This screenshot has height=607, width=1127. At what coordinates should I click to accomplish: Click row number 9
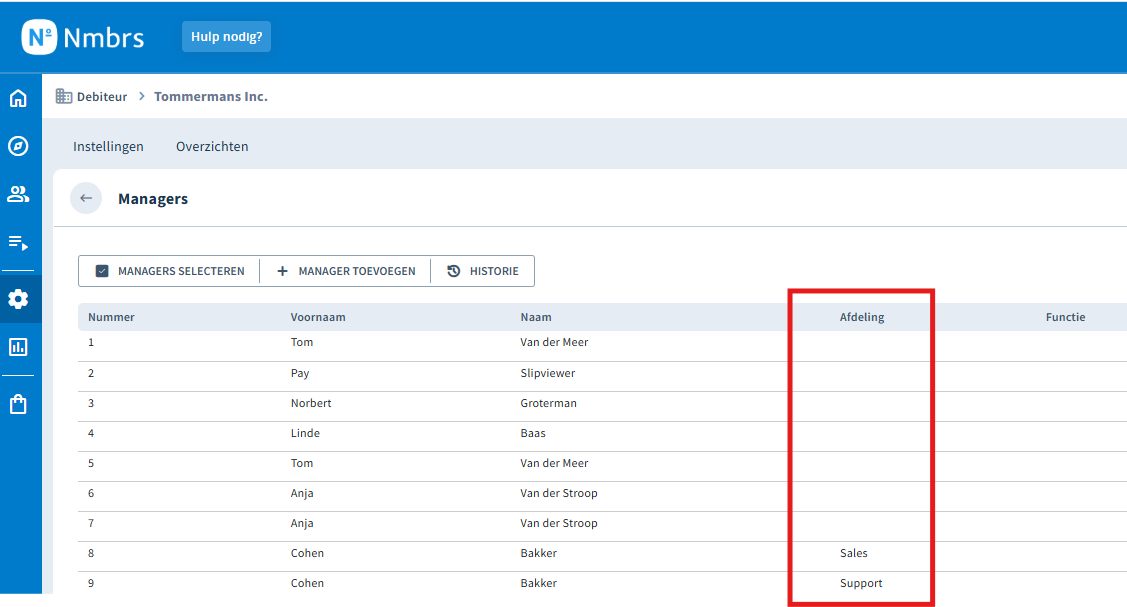[91, 583]
